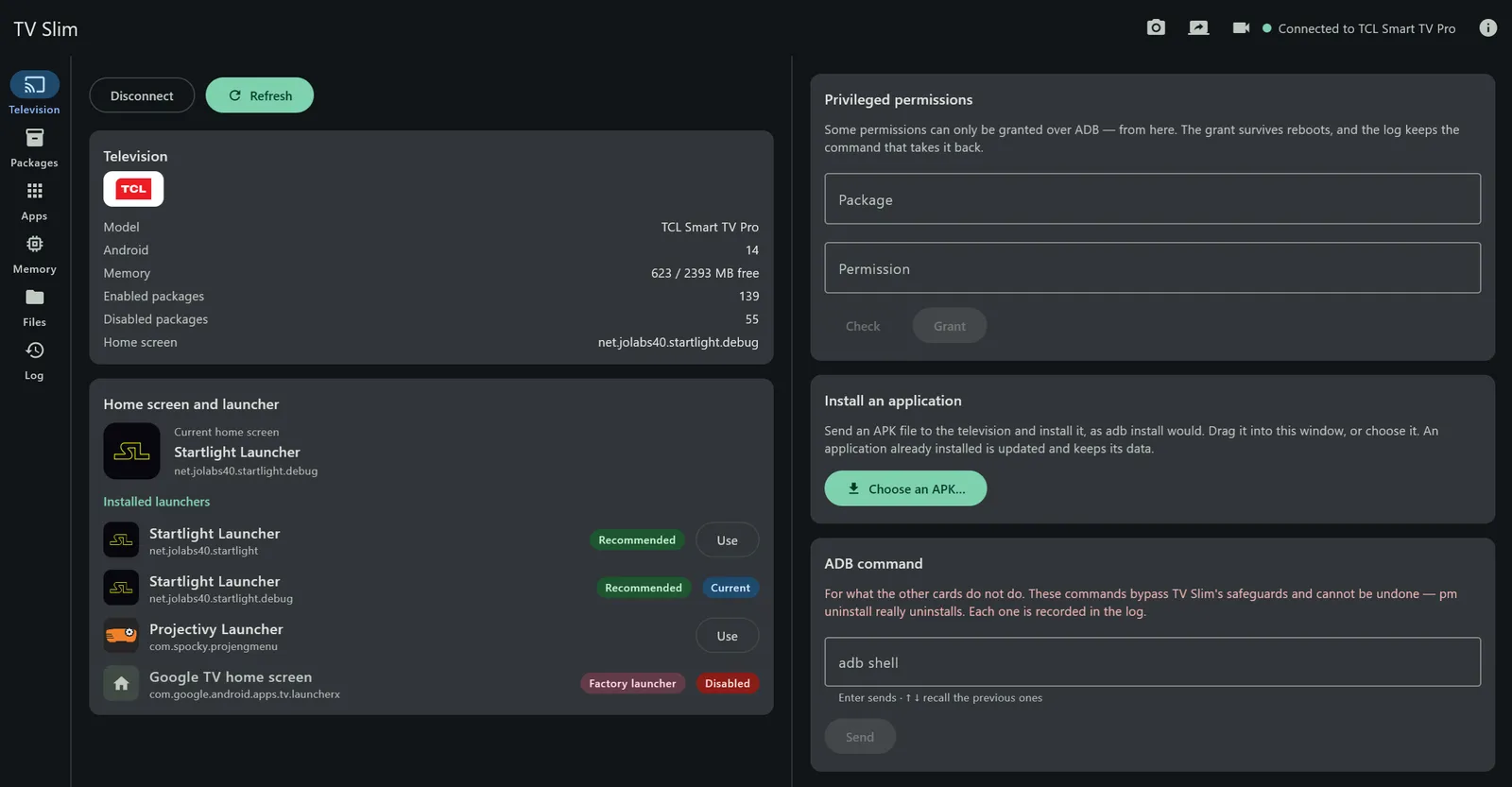Open the info icon at top right
This screenshot has height=787, width=1512.
coord(1487,27)
